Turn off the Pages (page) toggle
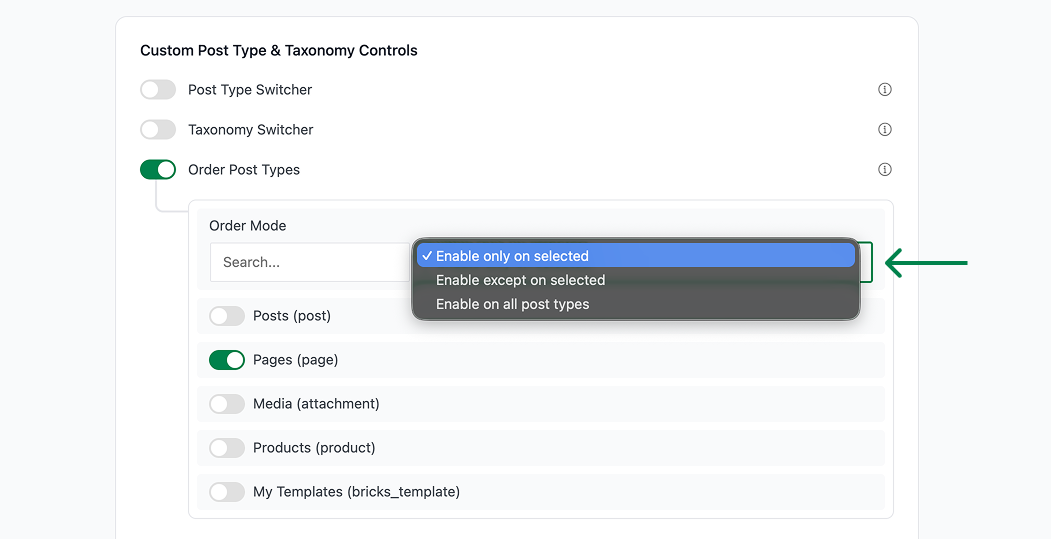The width and height of the screenshot is (1051, 539). (227, 360)
